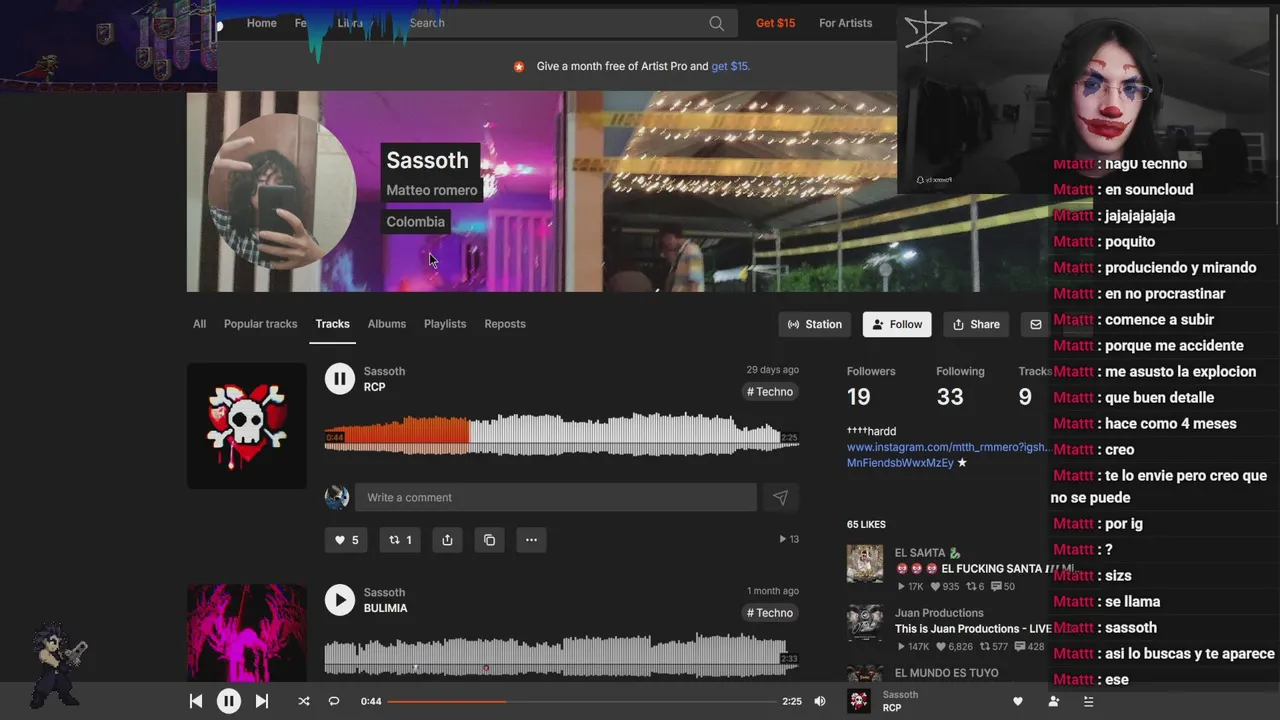Repost the RCP track
This screenshot has width=1280, height=720.
click(x=400, y=540)
